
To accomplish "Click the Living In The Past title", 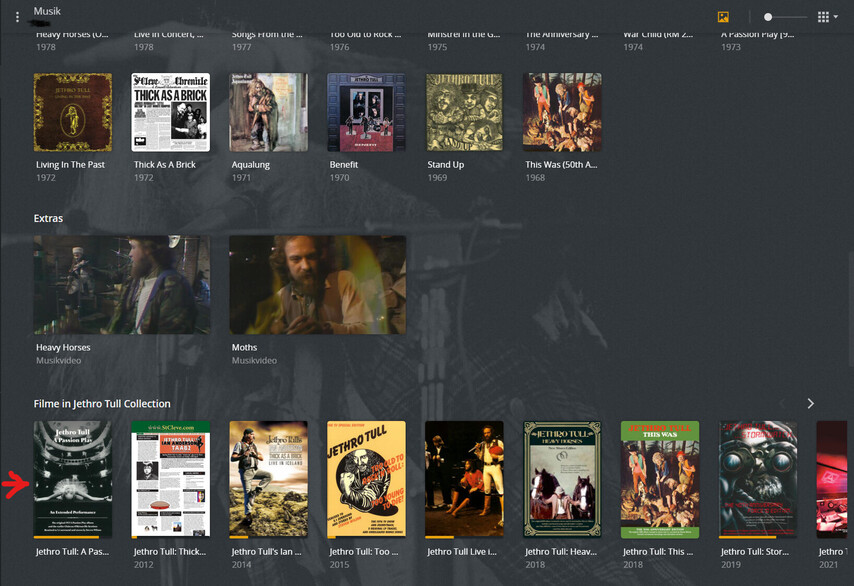I will 70,164.
